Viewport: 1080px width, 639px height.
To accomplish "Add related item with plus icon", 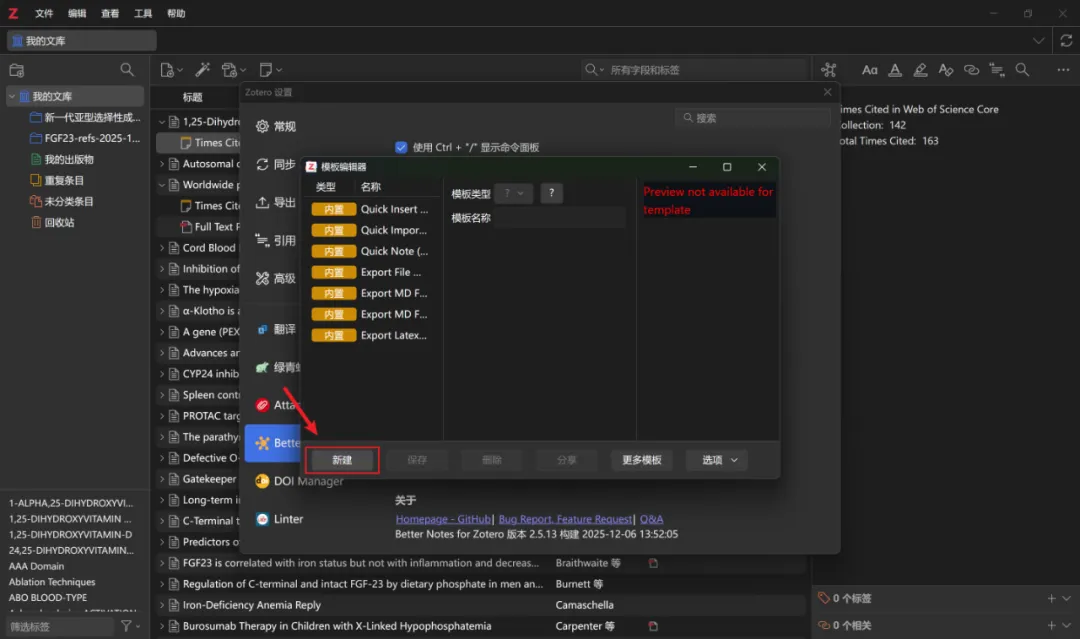I will [1051, 625].
